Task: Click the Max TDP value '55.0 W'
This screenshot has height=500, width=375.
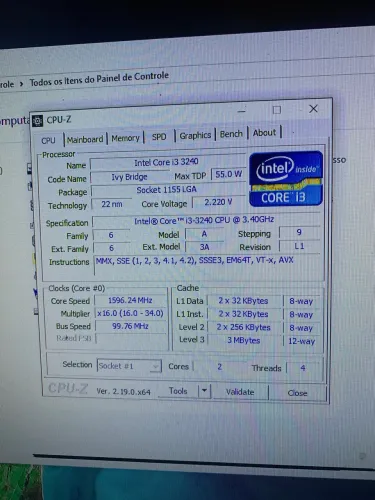Action: click(229, 174)
